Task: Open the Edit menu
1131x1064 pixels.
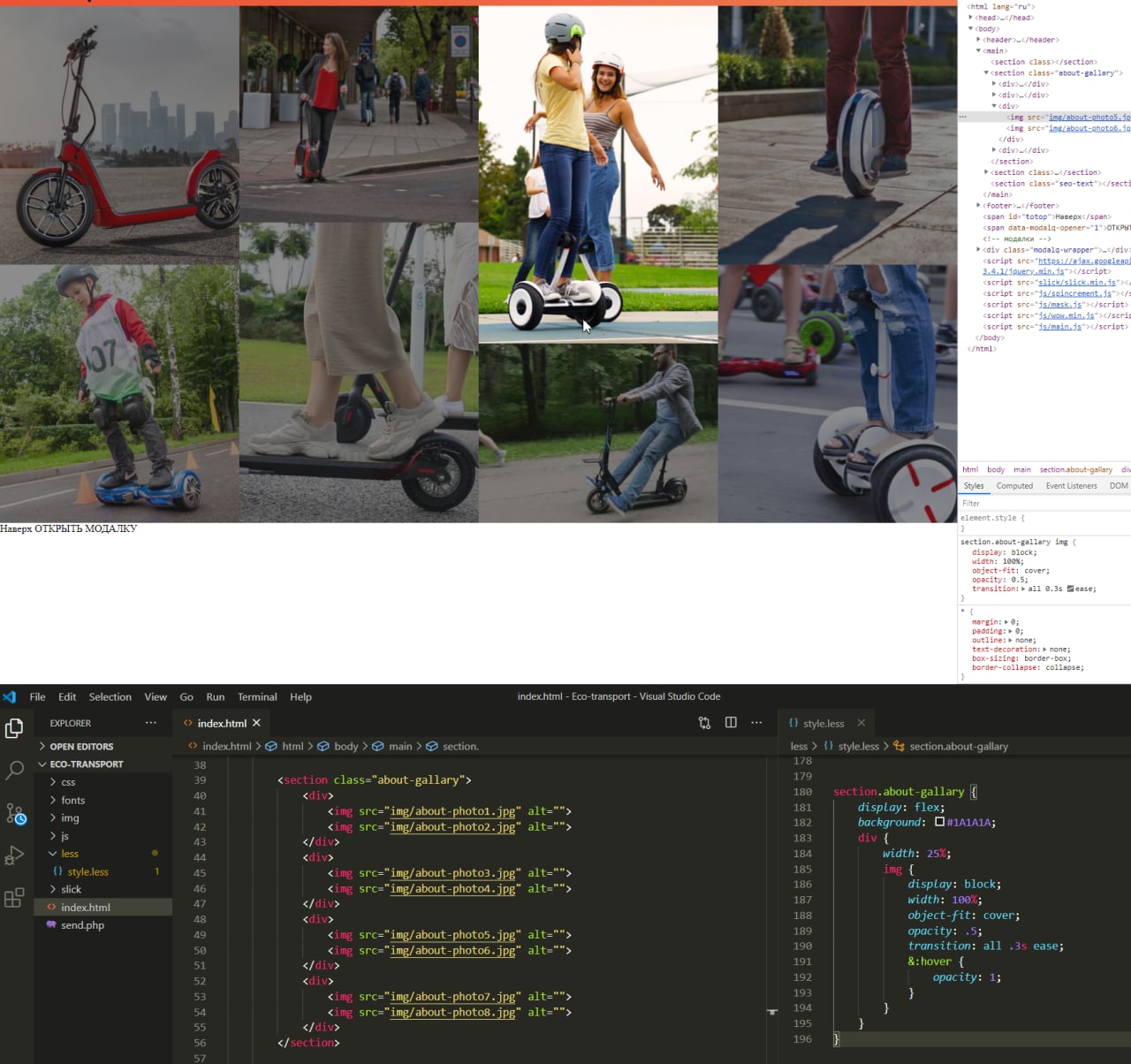Action: pos(67,696)
